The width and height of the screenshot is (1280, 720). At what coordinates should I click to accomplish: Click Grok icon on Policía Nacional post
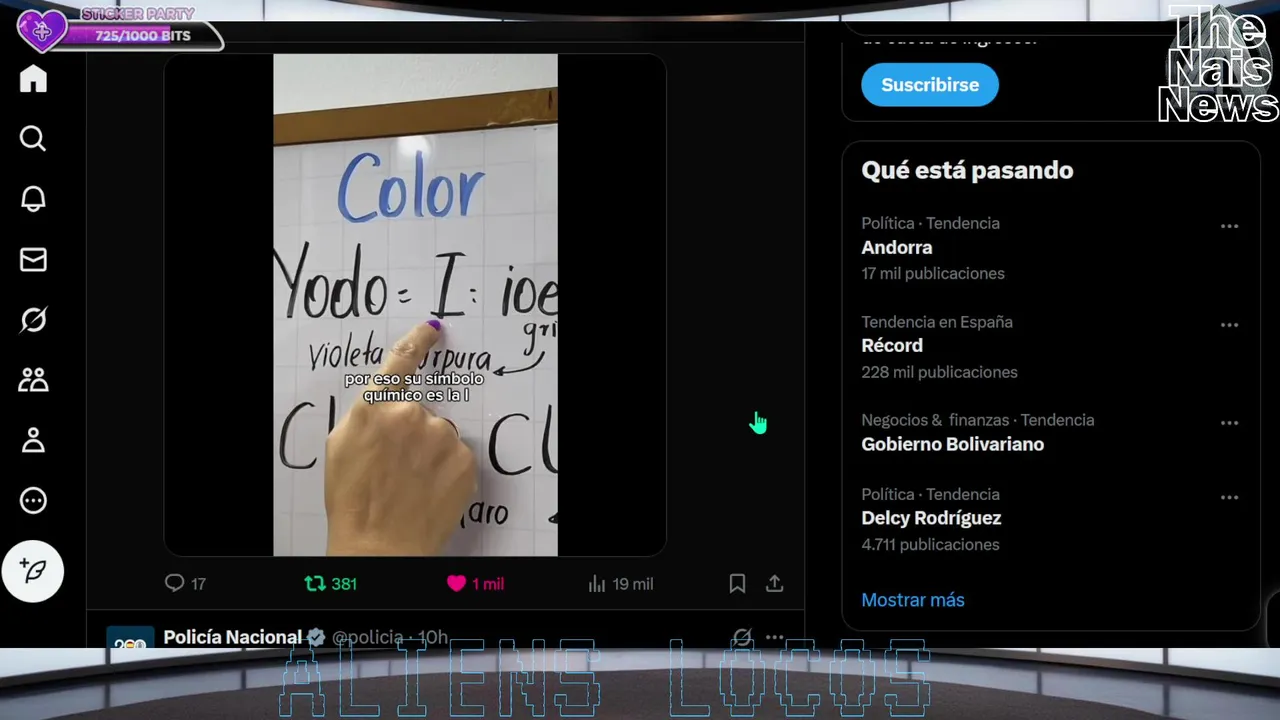741,637
